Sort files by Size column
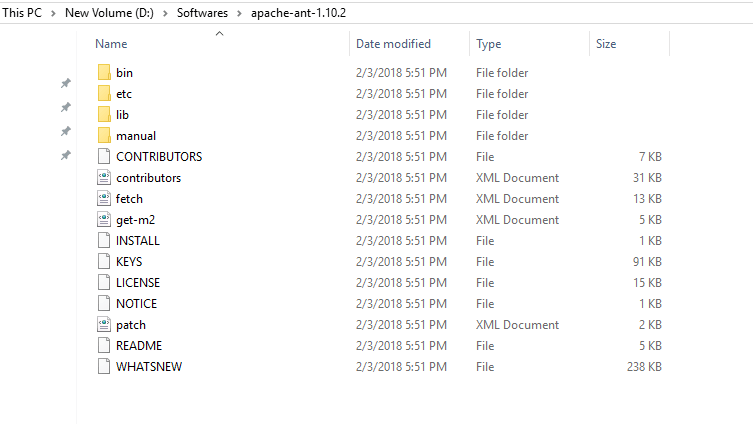 tap(606, 44)
